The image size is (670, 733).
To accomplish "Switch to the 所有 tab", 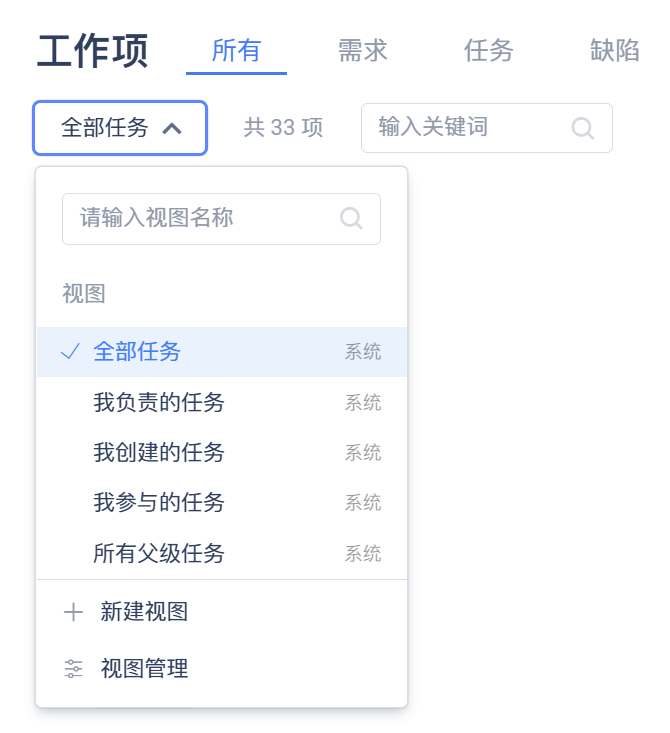I will [x=236, y=51].
